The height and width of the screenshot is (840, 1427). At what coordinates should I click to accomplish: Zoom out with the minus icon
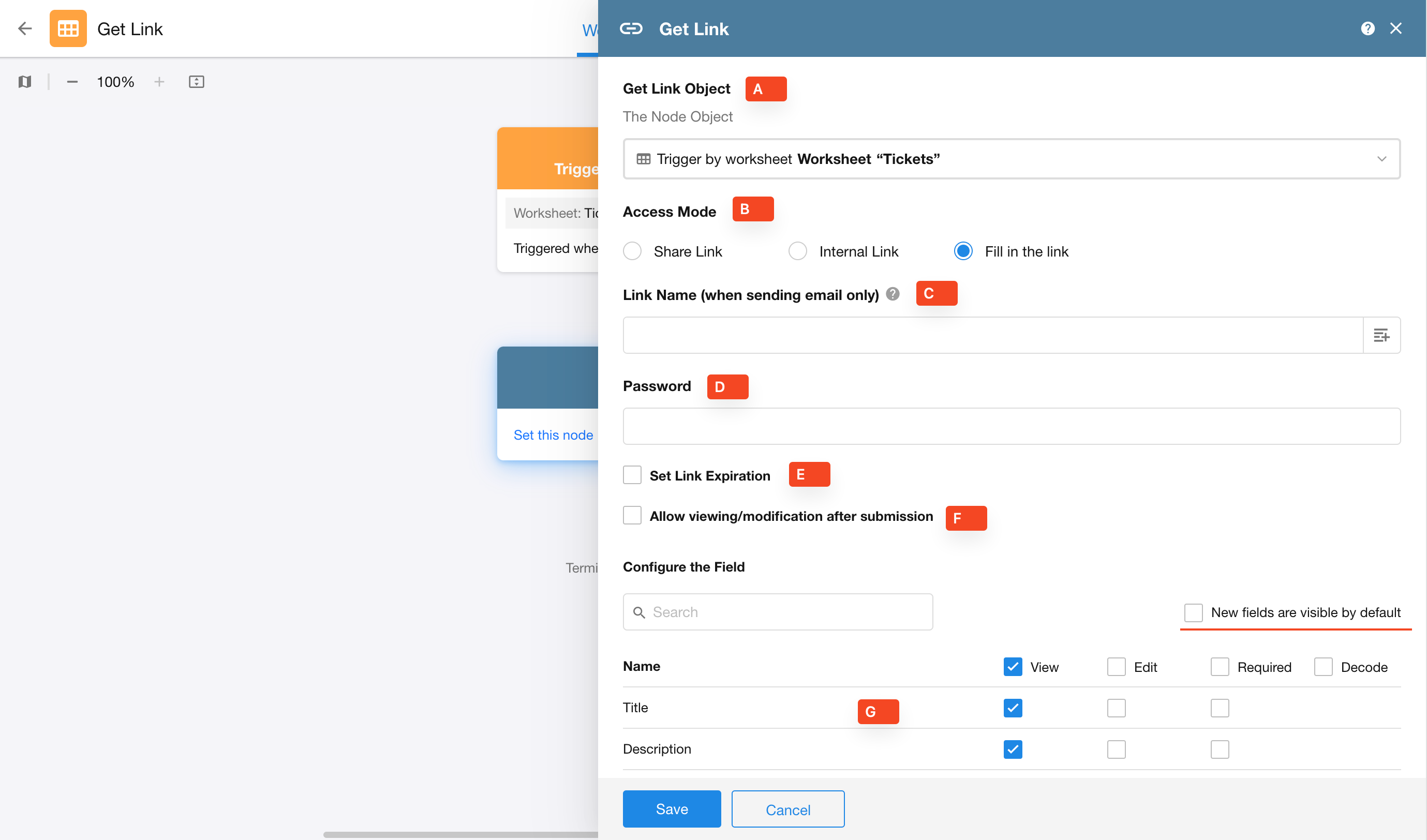coord(72,82)
